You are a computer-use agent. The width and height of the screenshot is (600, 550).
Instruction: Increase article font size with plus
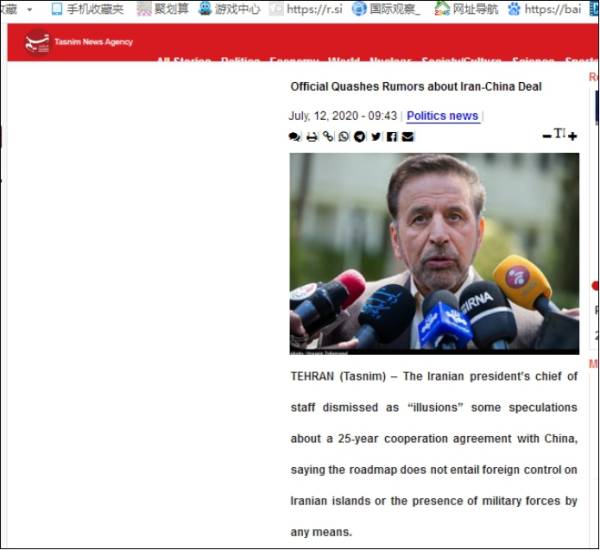572,136
